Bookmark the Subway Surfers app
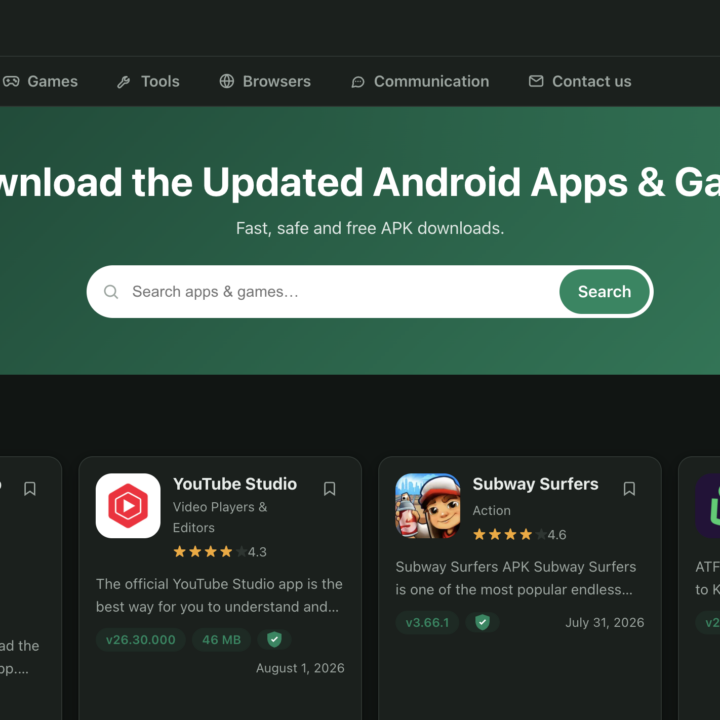The width and height of the screenshot is (720, 720). pyautogui.click(x=629, y=489)
